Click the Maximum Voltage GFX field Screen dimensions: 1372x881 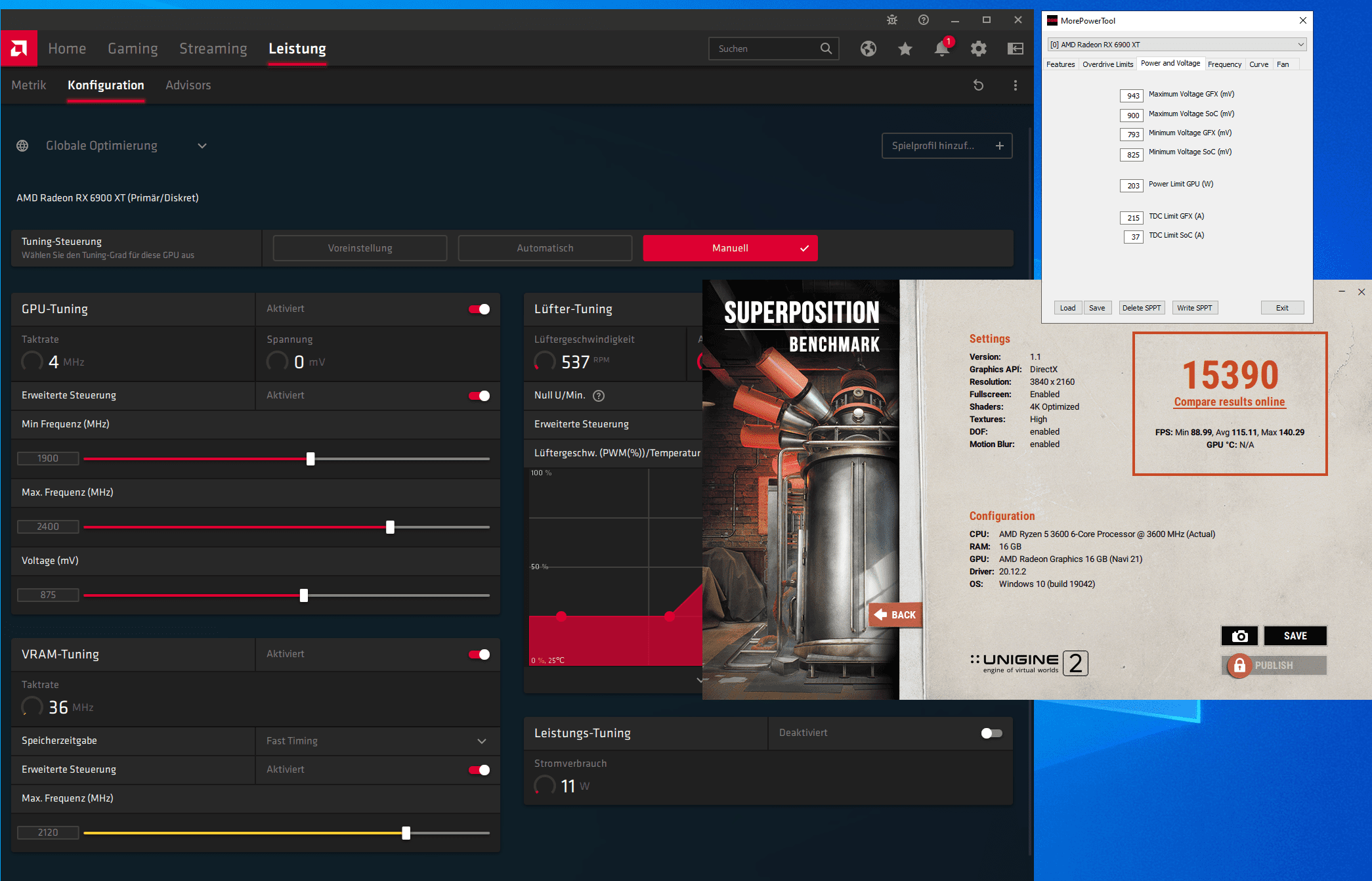click(1132, 95)
